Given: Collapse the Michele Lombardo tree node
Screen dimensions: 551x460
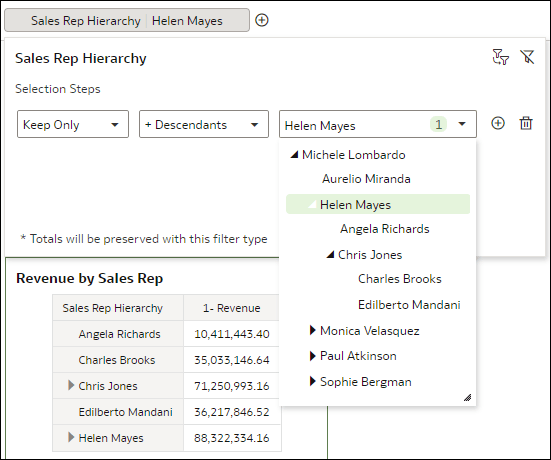Looking at the screenshot, I should point(294,155).
